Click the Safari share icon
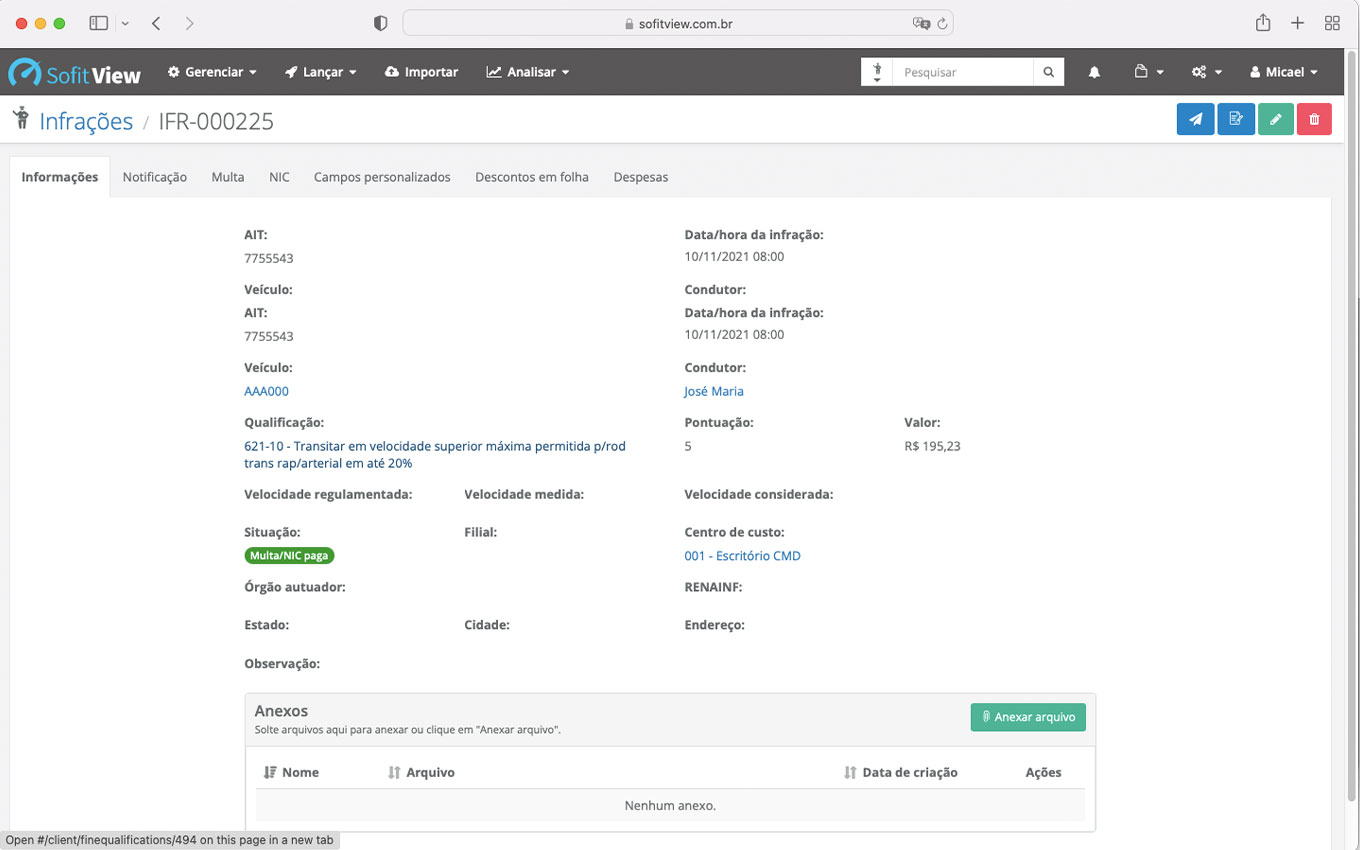 1263,23
